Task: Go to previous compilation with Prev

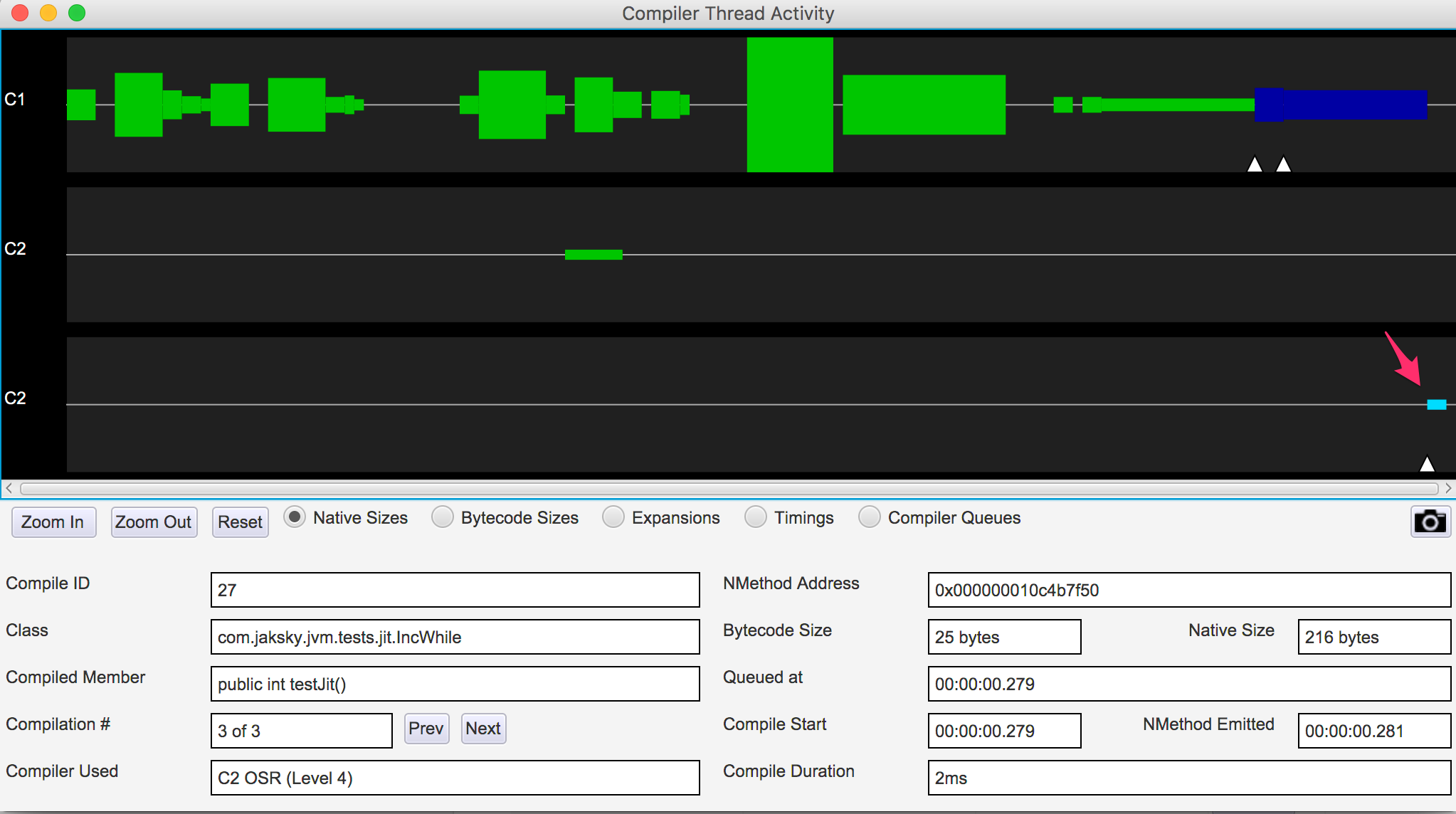Action: pyautogui.click(x=426, y=729)
